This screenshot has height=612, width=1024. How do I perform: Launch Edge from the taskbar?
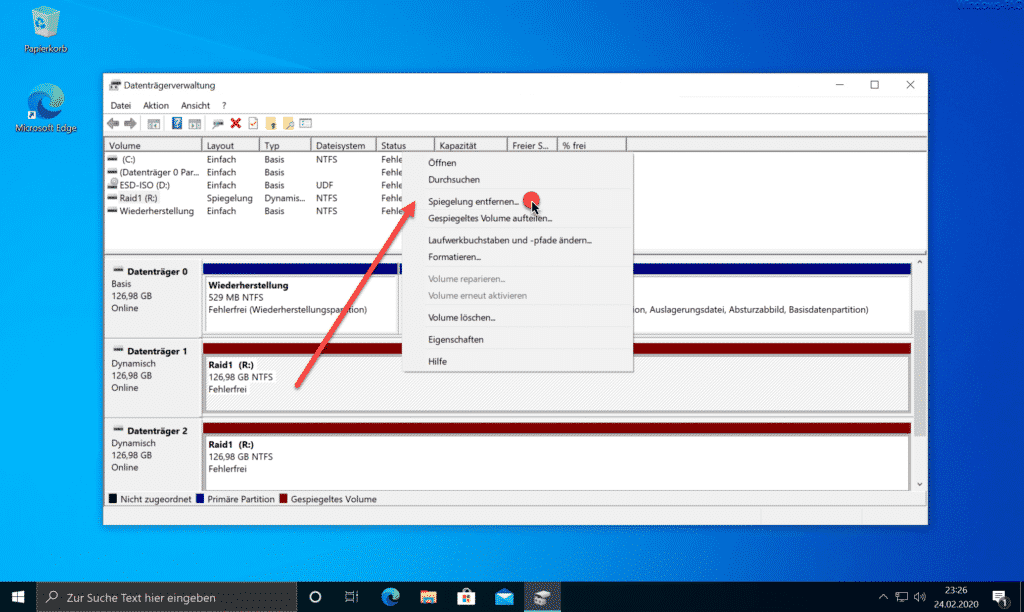click(390, 597)
